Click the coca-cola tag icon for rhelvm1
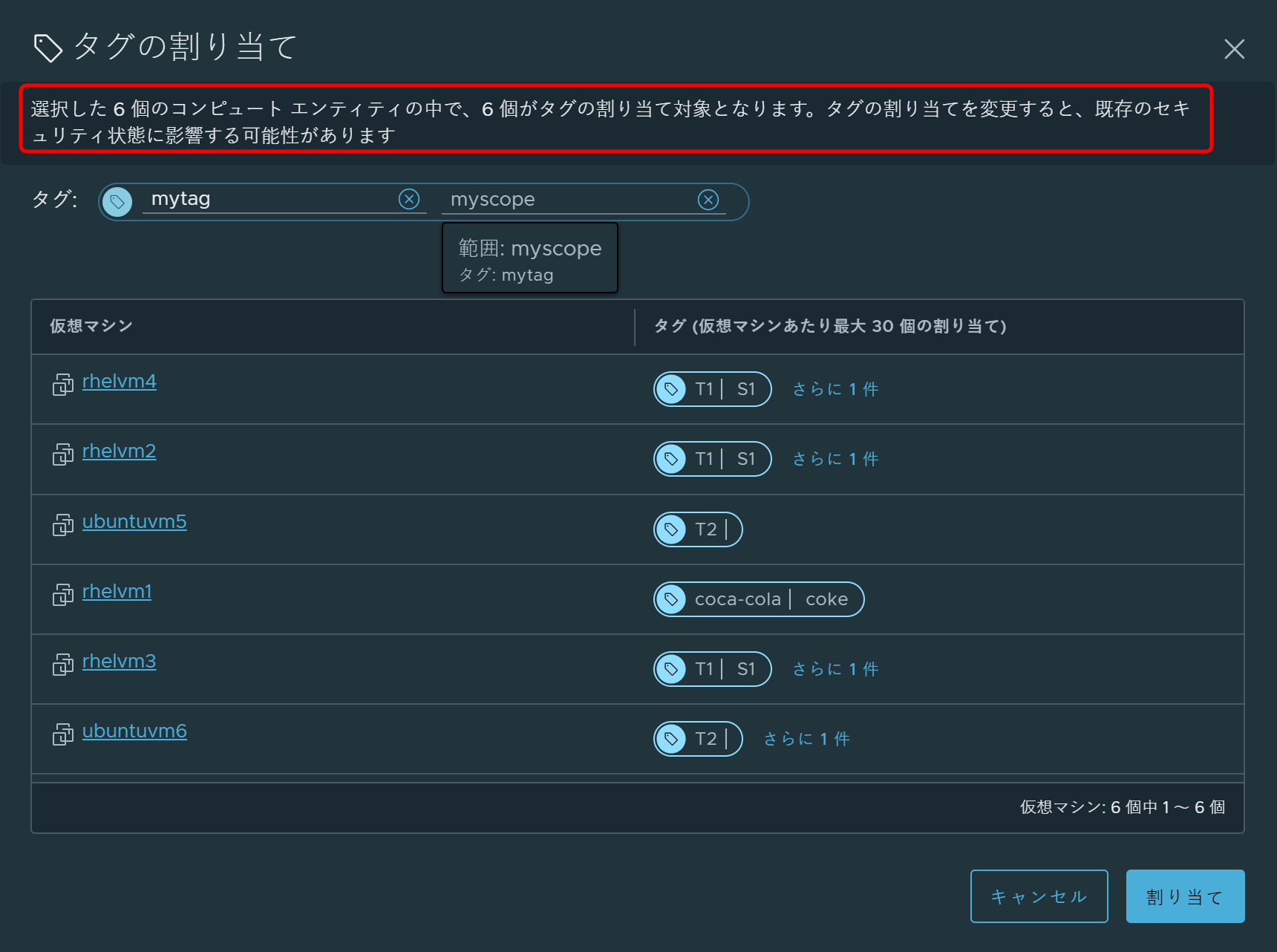Image resolution: width=1277 pixels, height=952 pixels. pyautogui.click(x=671, y=599)
